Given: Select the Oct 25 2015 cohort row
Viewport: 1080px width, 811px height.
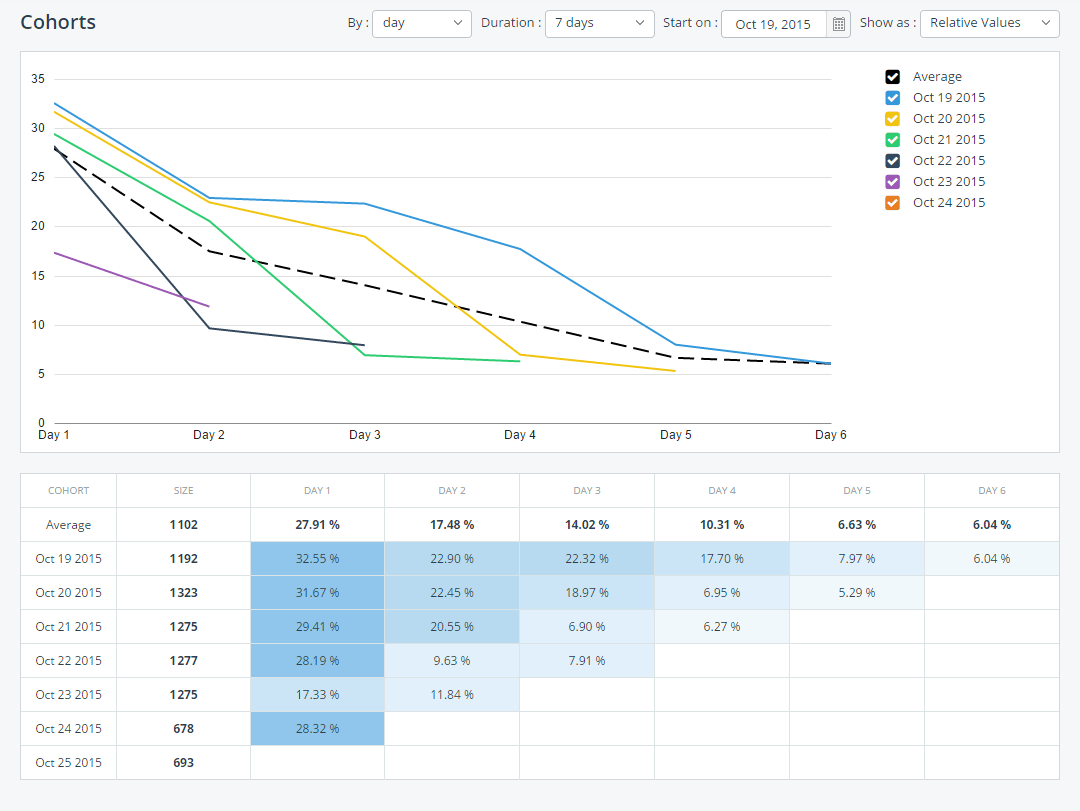Looking at the screenshot, I should point(68,762).
